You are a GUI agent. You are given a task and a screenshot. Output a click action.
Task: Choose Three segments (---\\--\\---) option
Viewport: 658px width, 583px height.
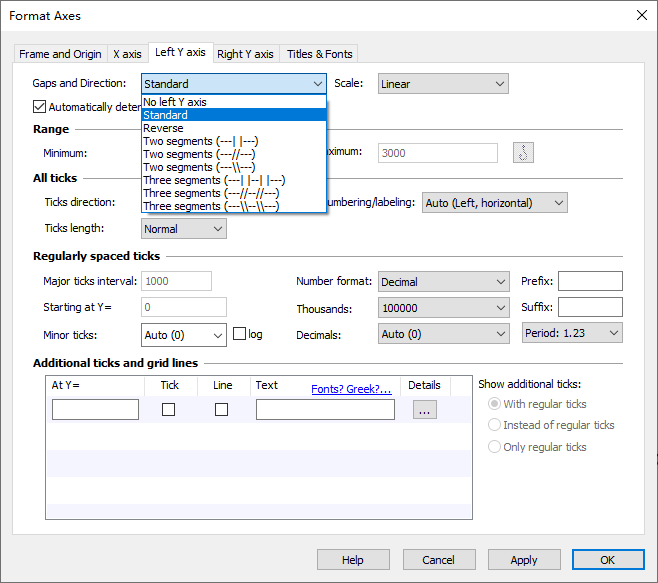click(x=234, y=206)
